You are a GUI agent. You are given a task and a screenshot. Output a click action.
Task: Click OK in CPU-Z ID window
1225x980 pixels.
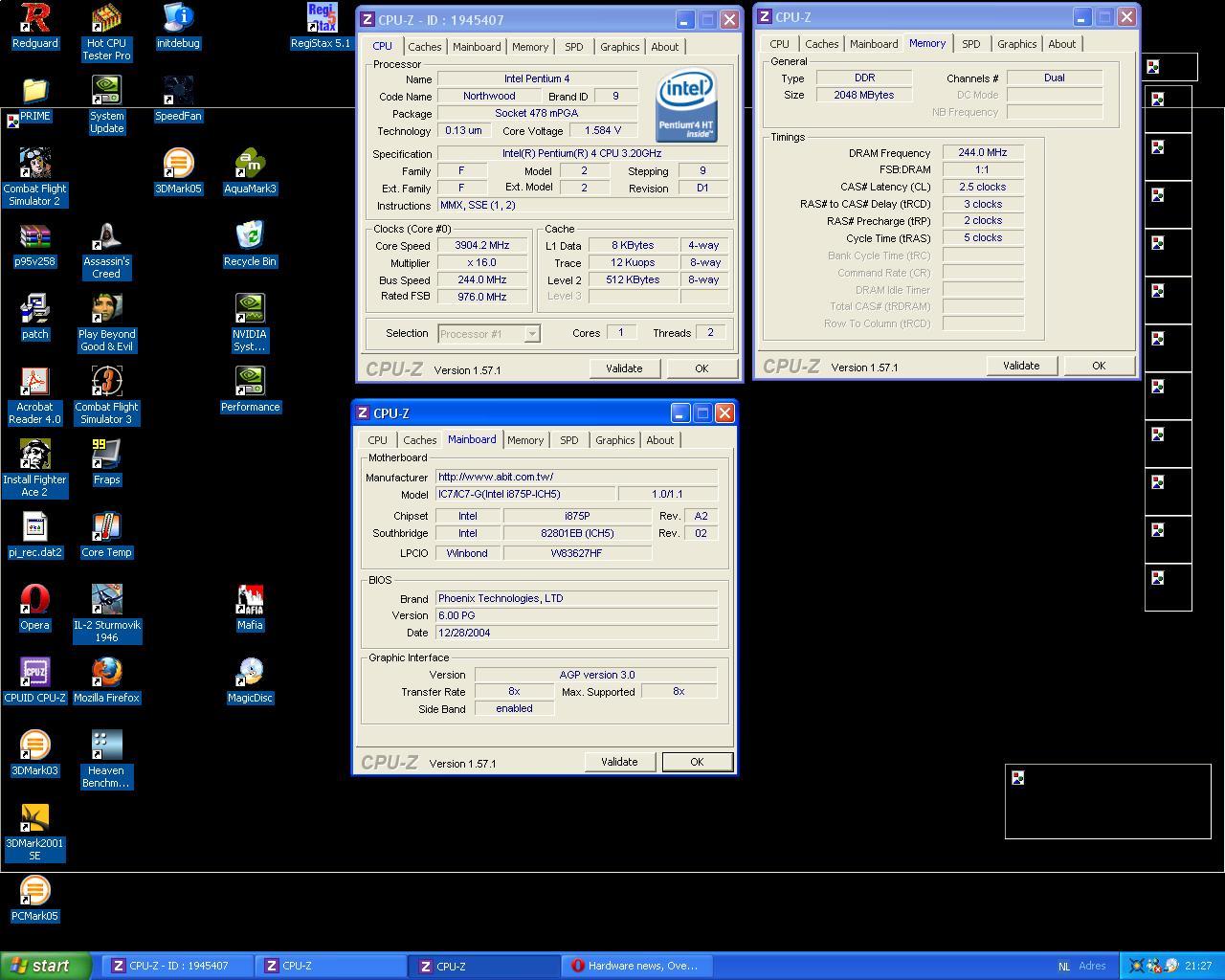tap(702, 368)
